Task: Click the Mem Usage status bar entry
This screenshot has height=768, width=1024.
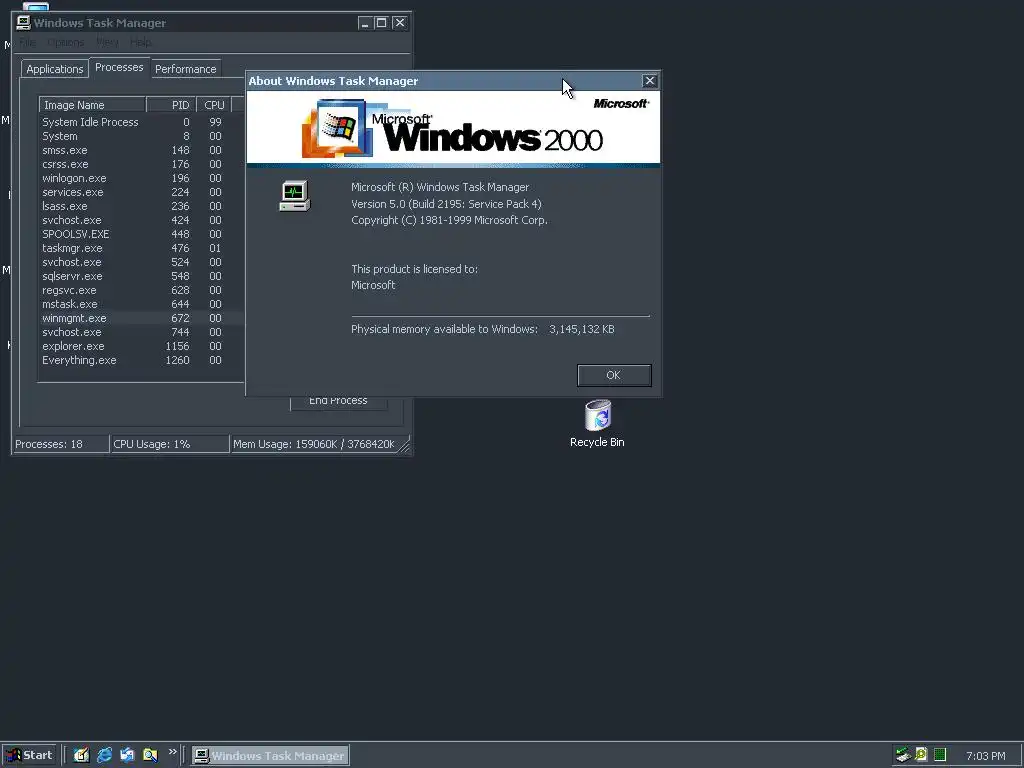Action: pos(314,444)
